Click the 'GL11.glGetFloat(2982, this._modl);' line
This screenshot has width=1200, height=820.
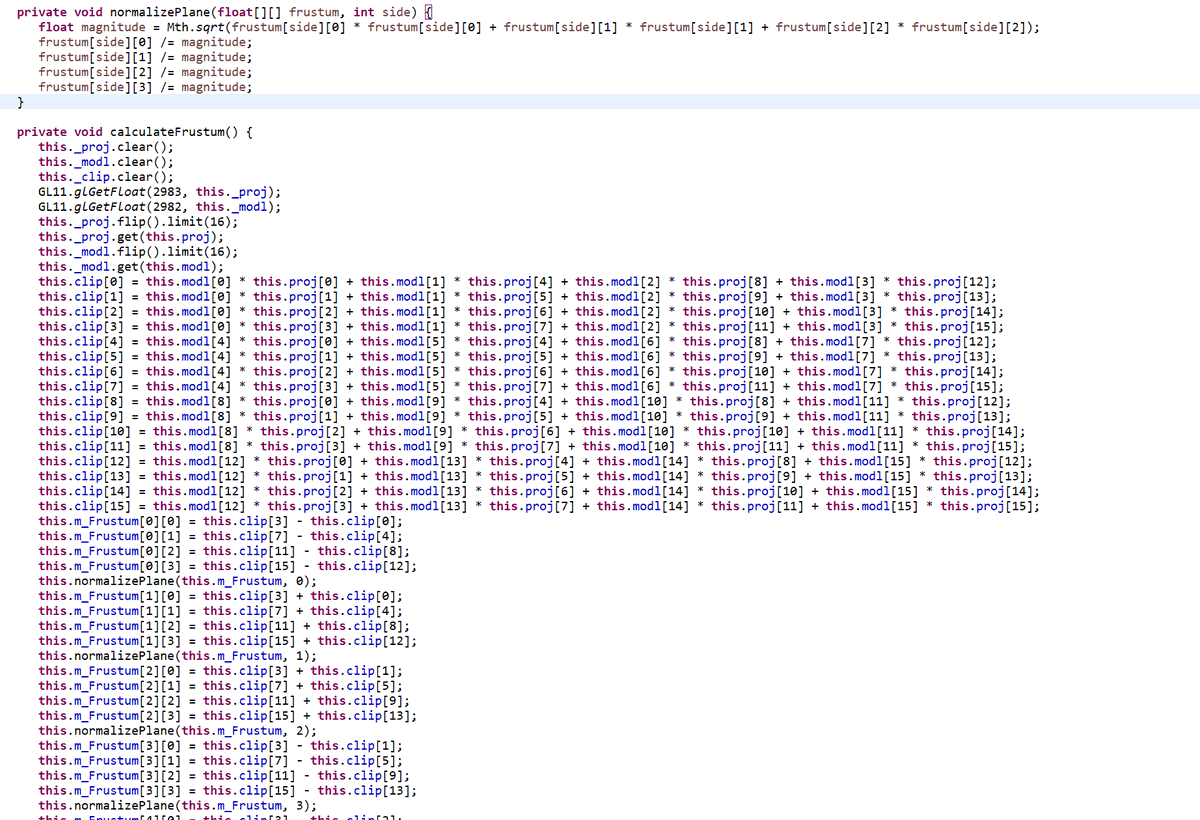pos(160,207)
